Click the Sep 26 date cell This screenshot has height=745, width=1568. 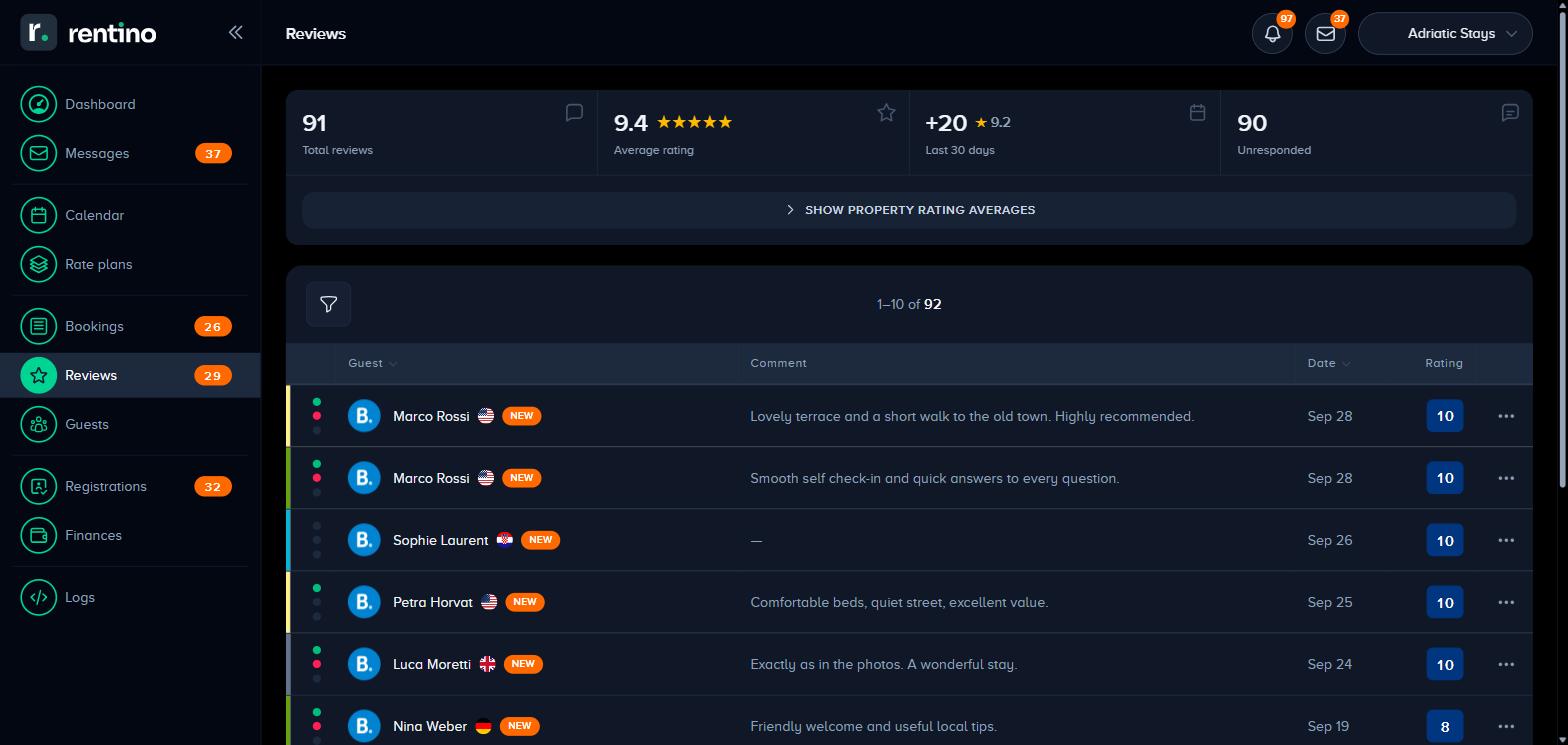point(1329,540)
